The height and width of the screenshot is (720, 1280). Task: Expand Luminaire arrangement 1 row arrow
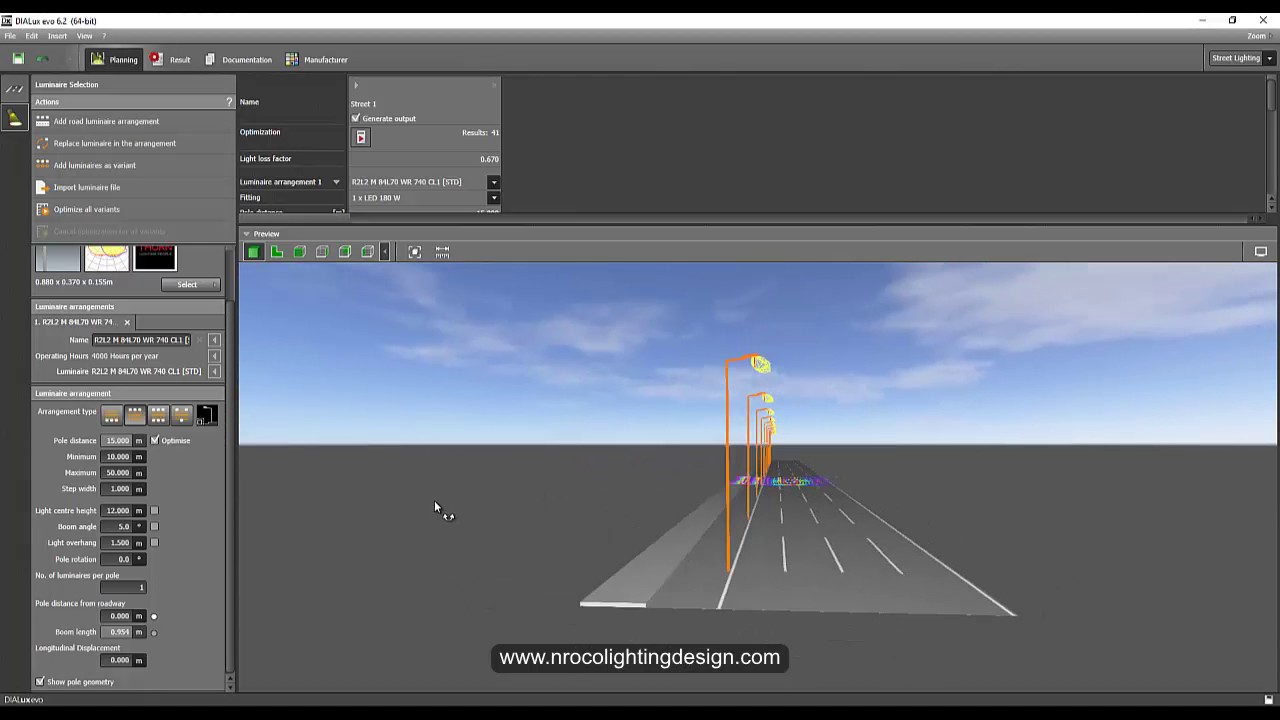coord(336,182)
